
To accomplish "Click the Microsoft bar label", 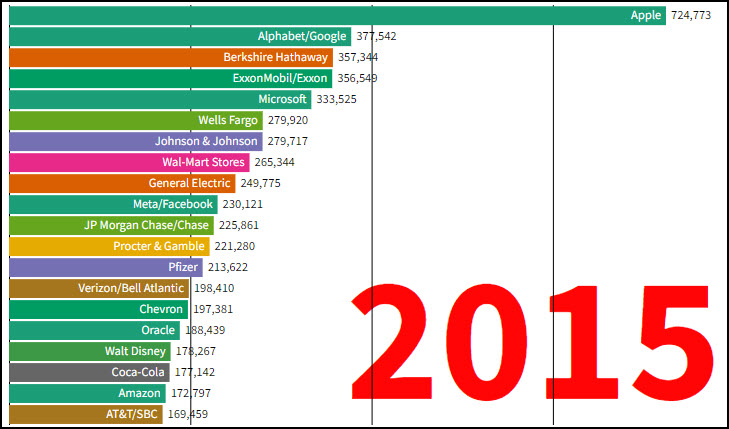I will click(x=282, y=99).
